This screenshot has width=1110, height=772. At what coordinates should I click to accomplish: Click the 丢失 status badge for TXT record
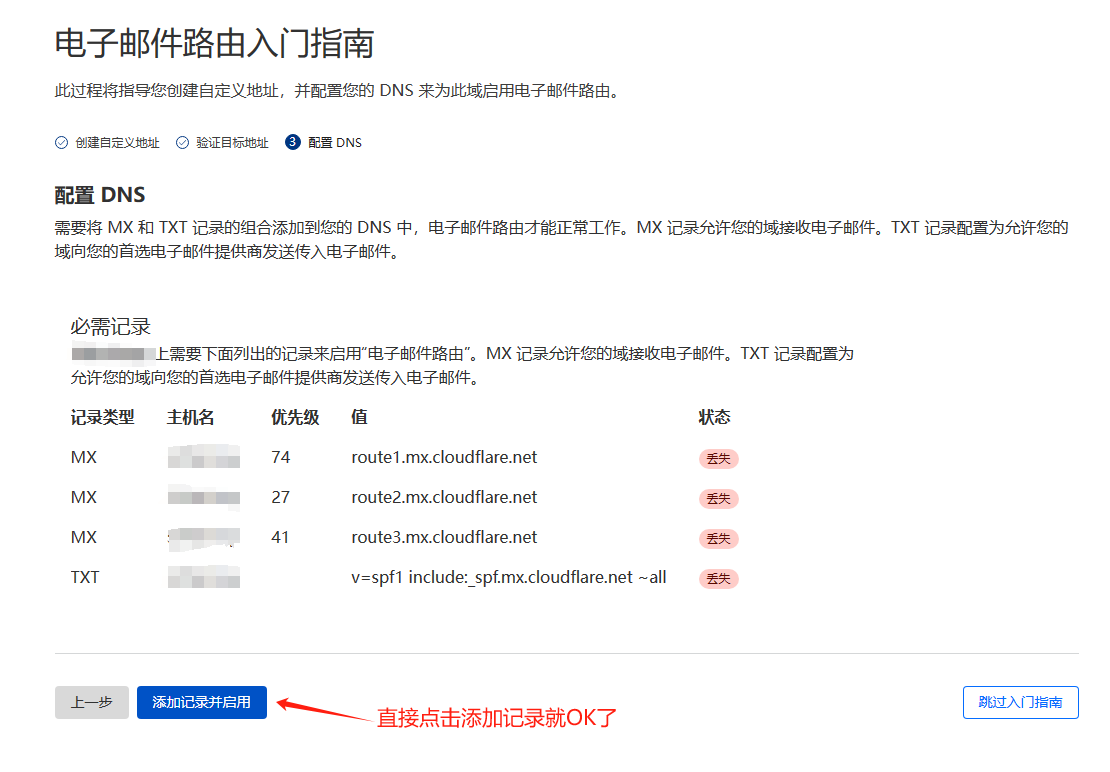click(x=719, y=579)
